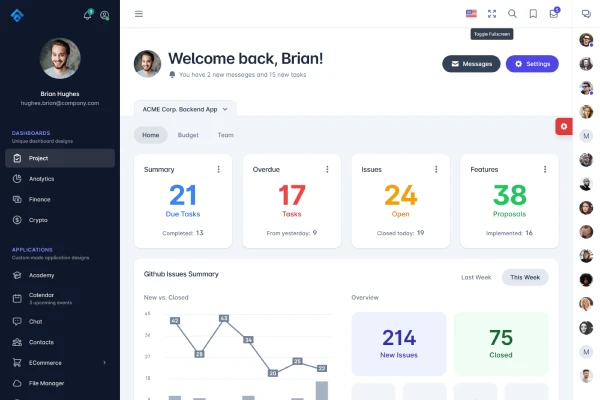Open Issues card options menu
This screenshot has height=400, width=600.
tap(436, 170)
